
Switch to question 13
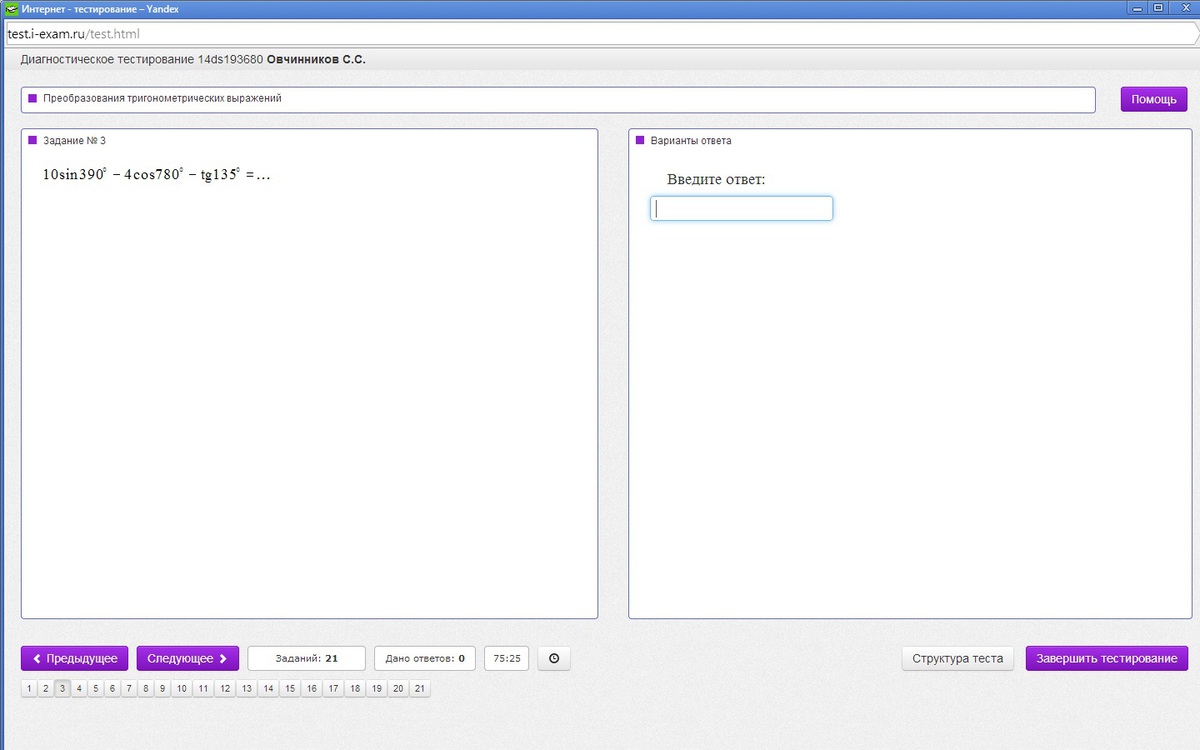(246, 688)
